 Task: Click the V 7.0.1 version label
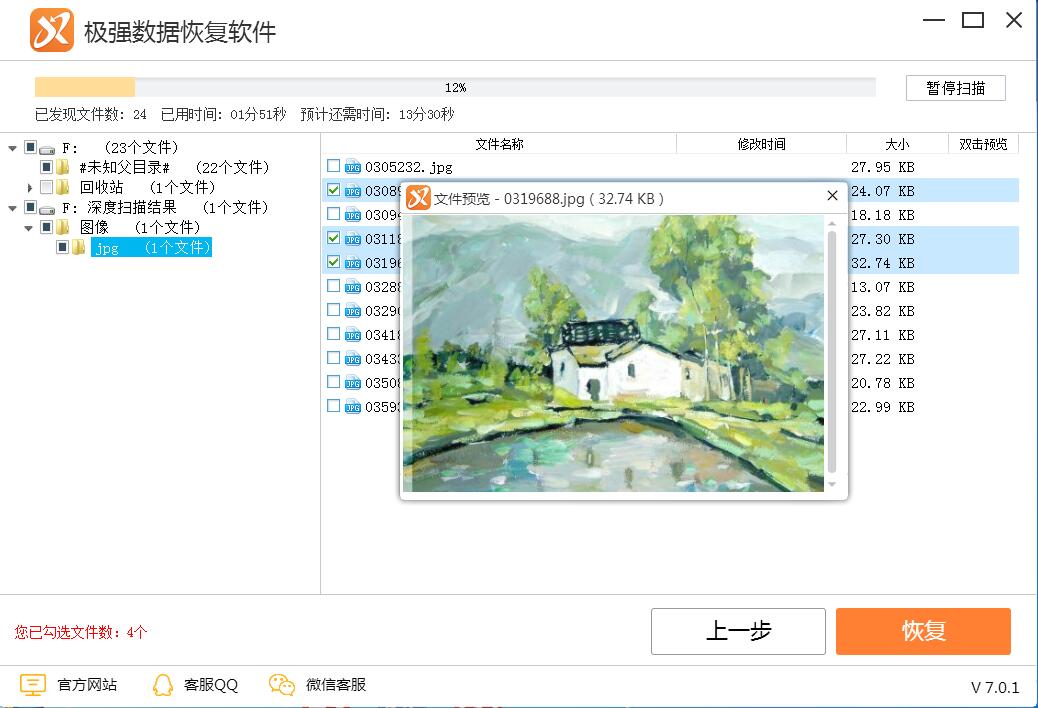[x=995, y=687]
